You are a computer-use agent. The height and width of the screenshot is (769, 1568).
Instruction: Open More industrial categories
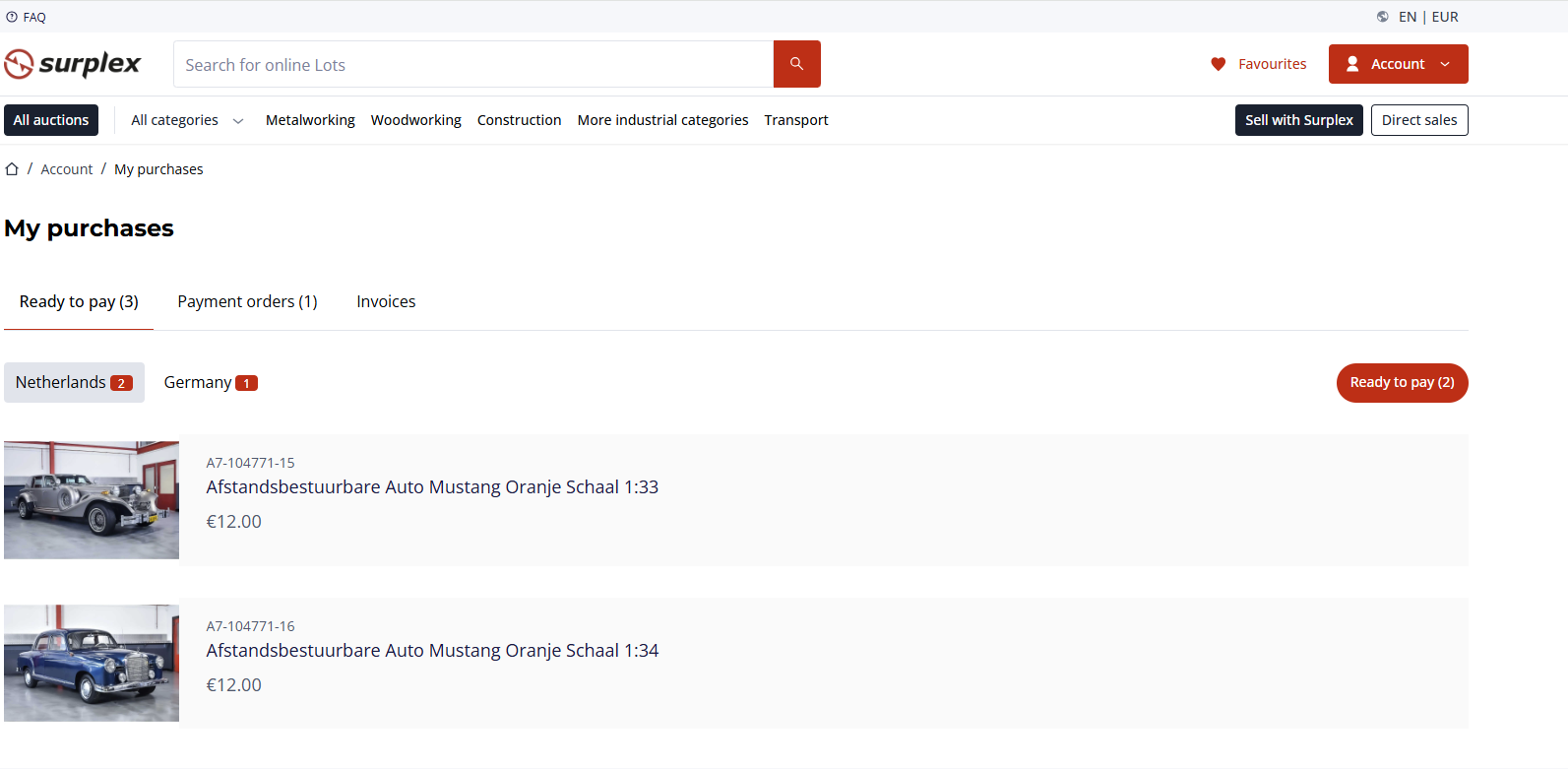point(663,120)
